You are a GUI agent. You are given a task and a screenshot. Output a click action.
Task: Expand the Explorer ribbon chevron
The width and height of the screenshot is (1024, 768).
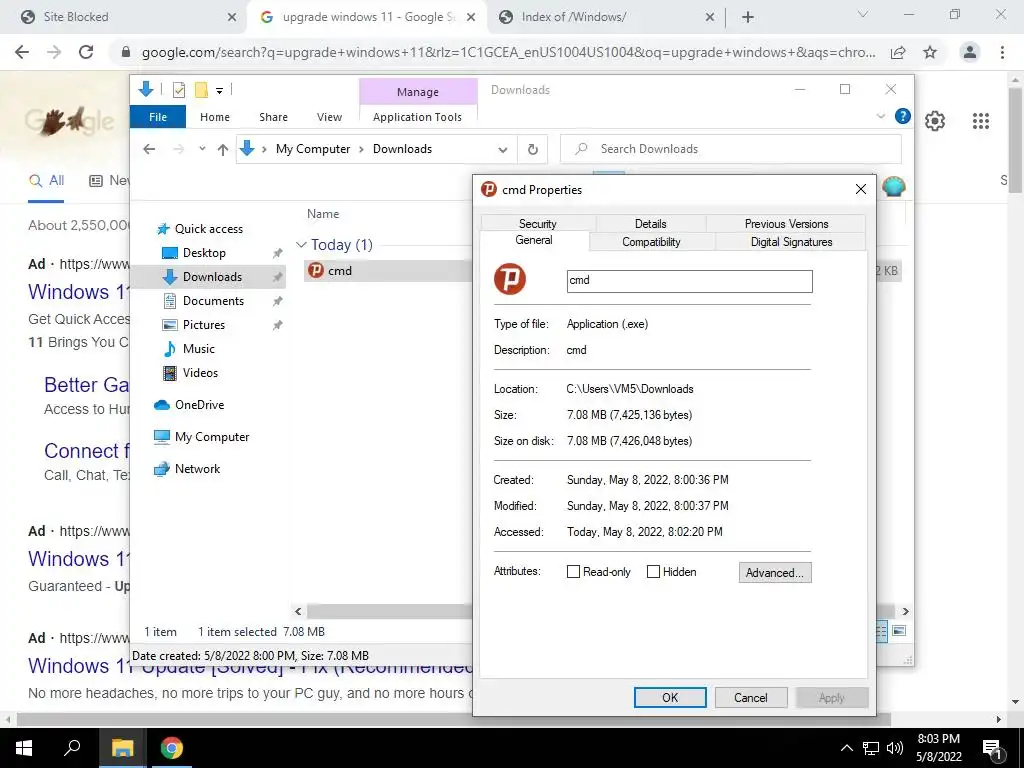[880, 116]
